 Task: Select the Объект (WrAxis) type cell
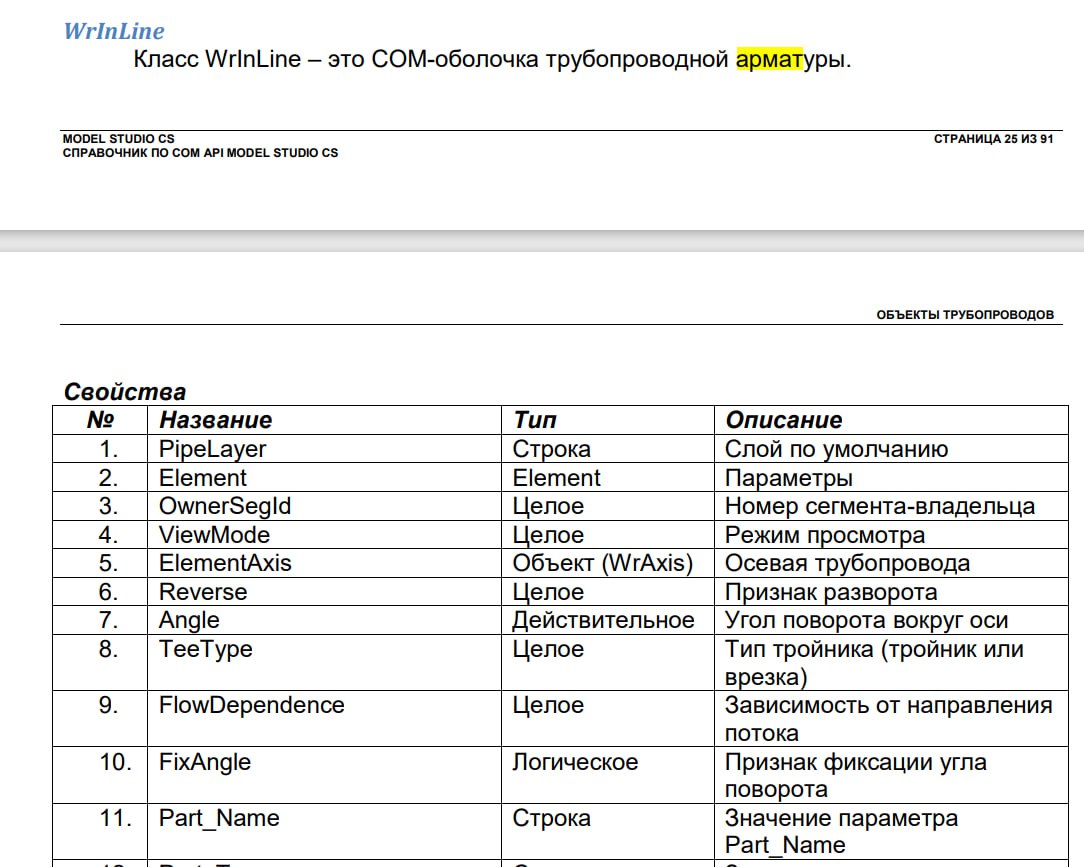pos(602,563)
